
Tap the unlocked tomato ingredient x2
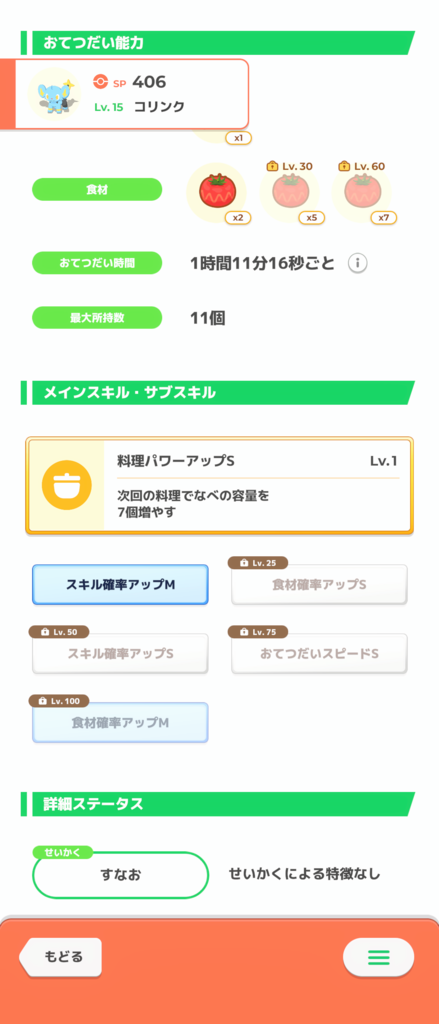(x=217, y=193)
